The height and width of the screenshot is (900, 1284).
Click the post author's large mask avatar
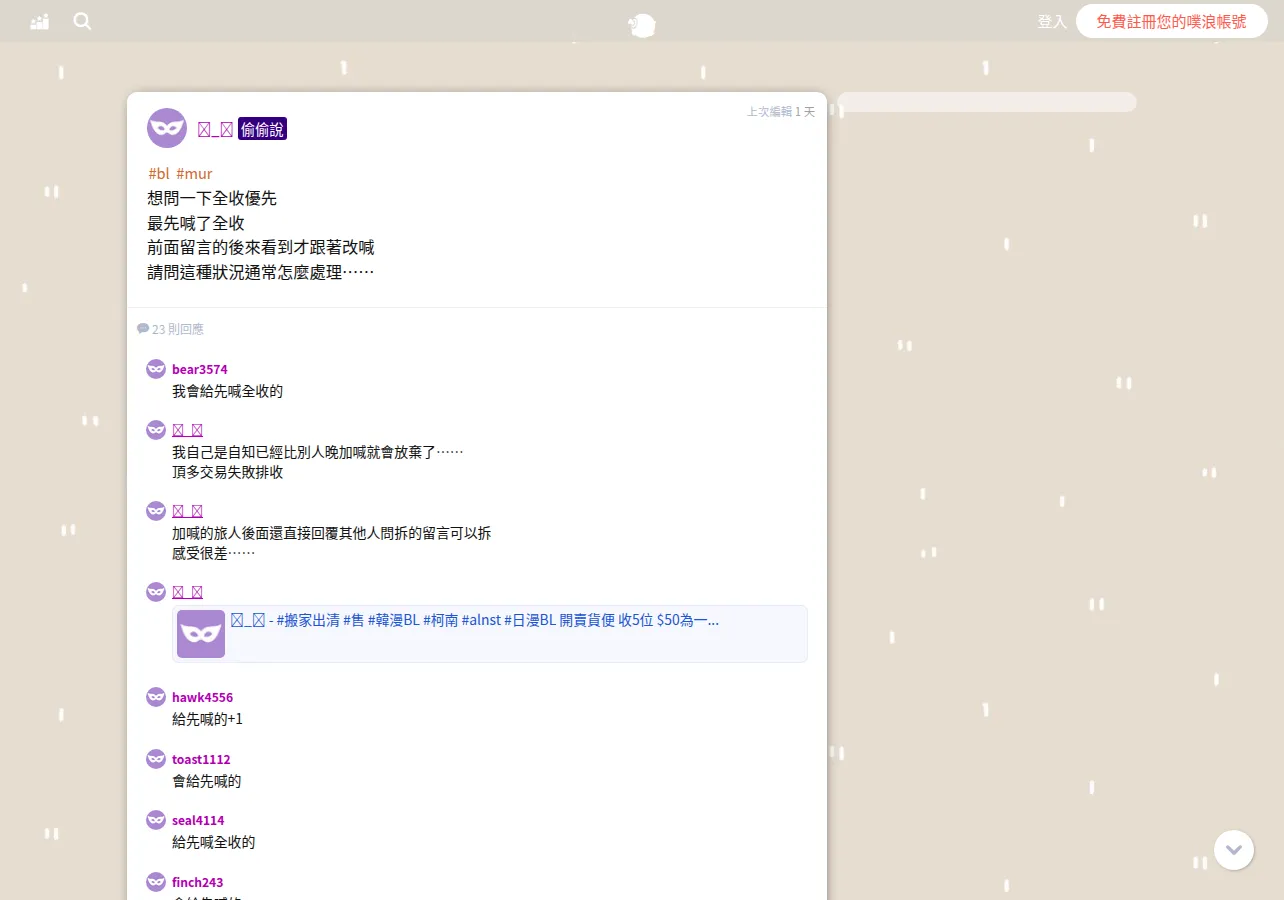point(167,128)
